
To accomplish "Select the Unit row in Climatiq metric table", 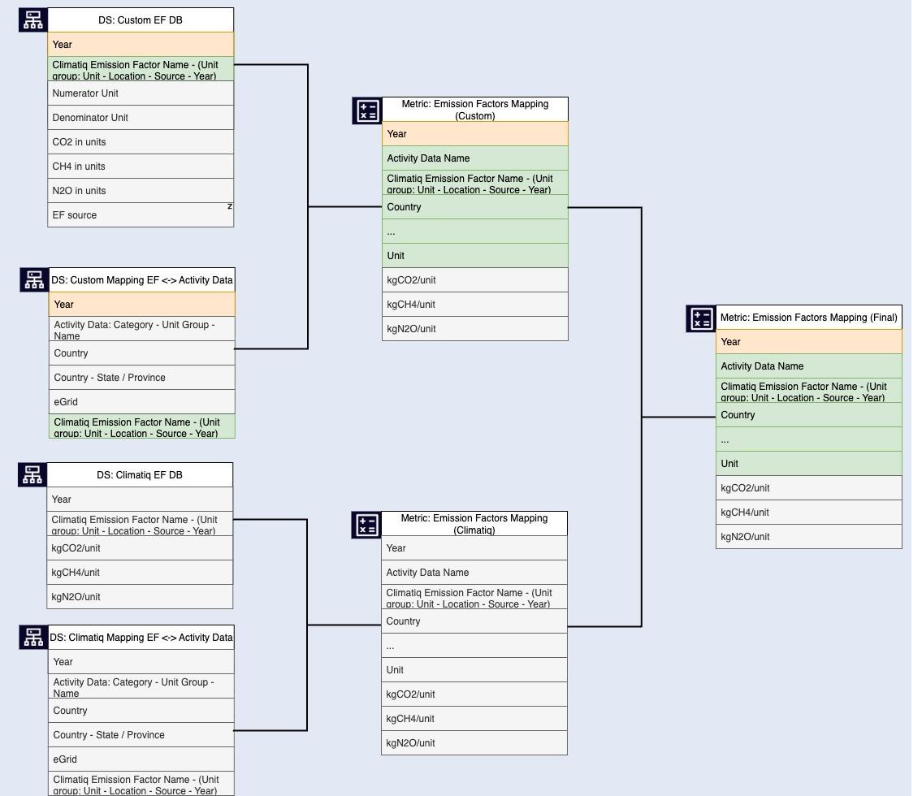I will tap(475, 670).
